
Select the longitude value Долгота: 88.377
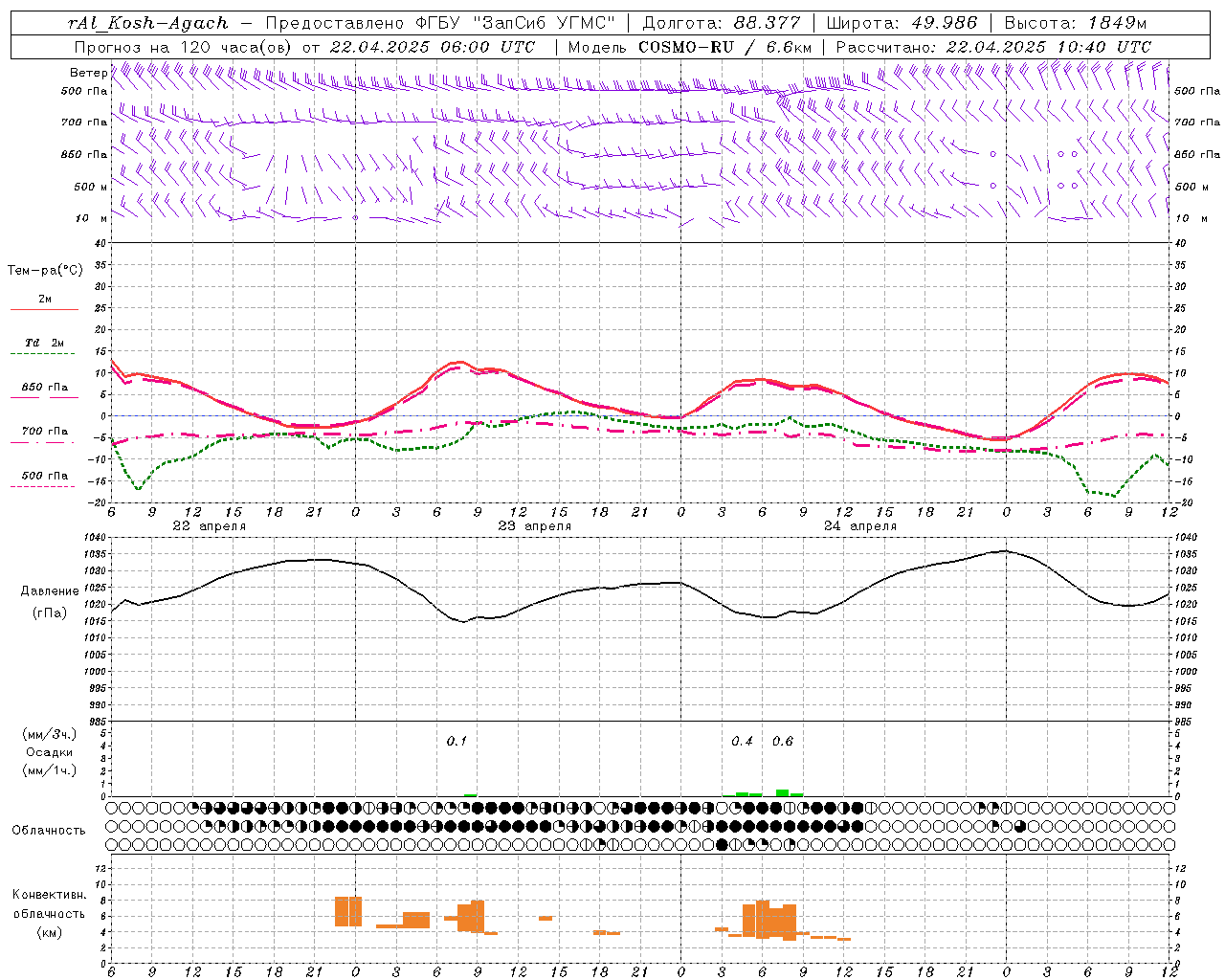(721, 23)
